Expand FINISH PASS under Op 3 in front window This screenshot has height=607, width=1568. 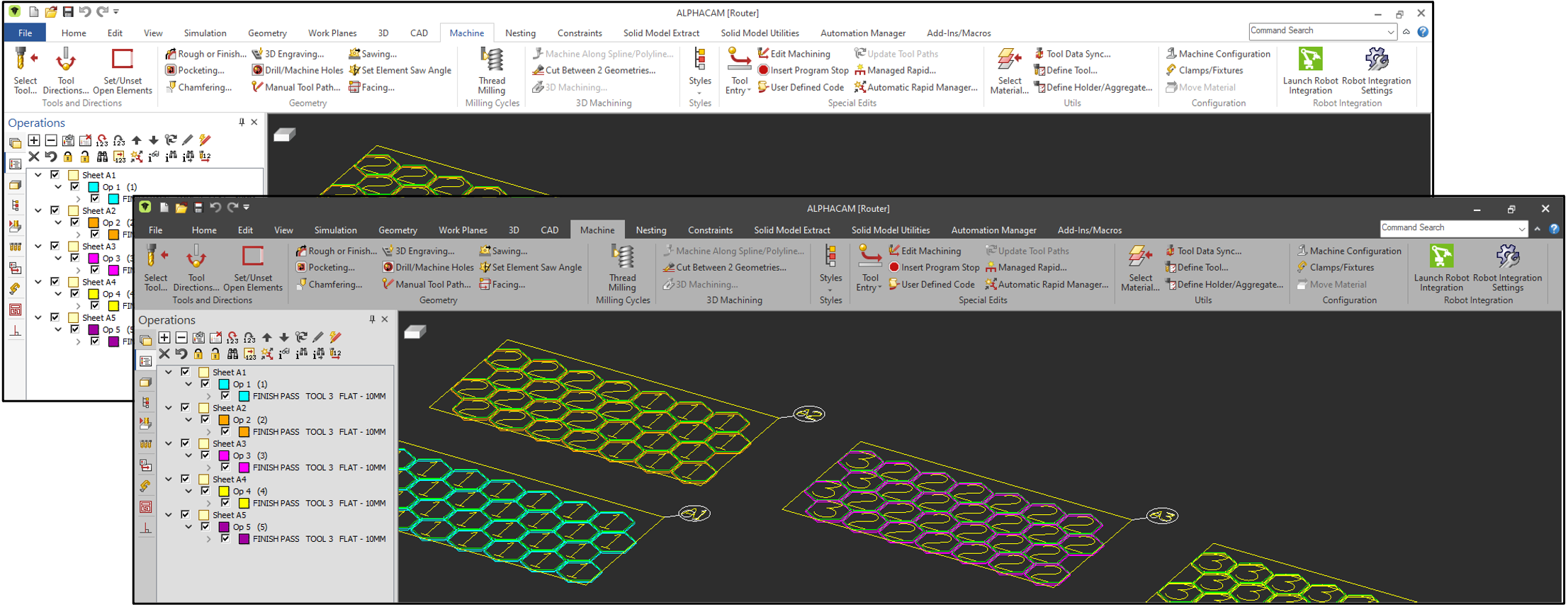pyautogui.click(x=208, y=467)
